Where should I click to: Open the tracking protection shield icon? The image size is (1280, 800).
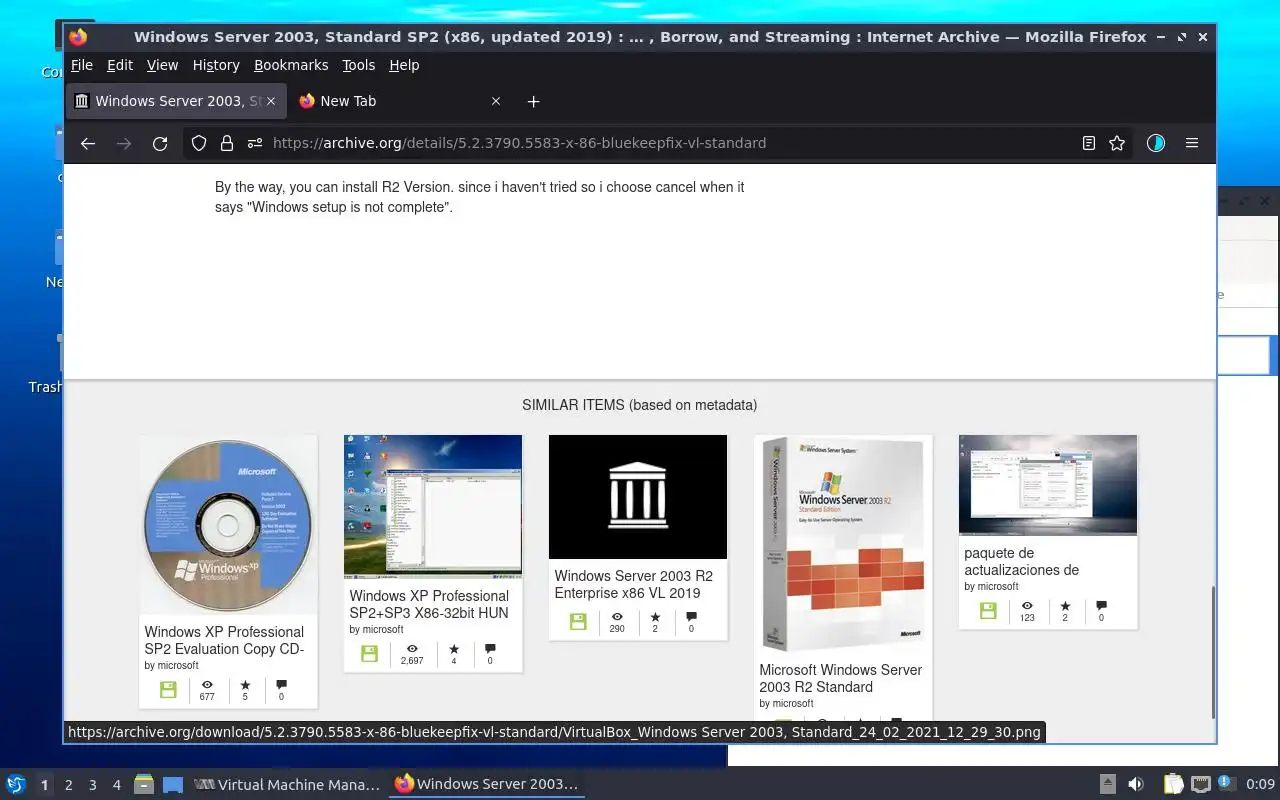pyautogui.click(x=199, y=143)
